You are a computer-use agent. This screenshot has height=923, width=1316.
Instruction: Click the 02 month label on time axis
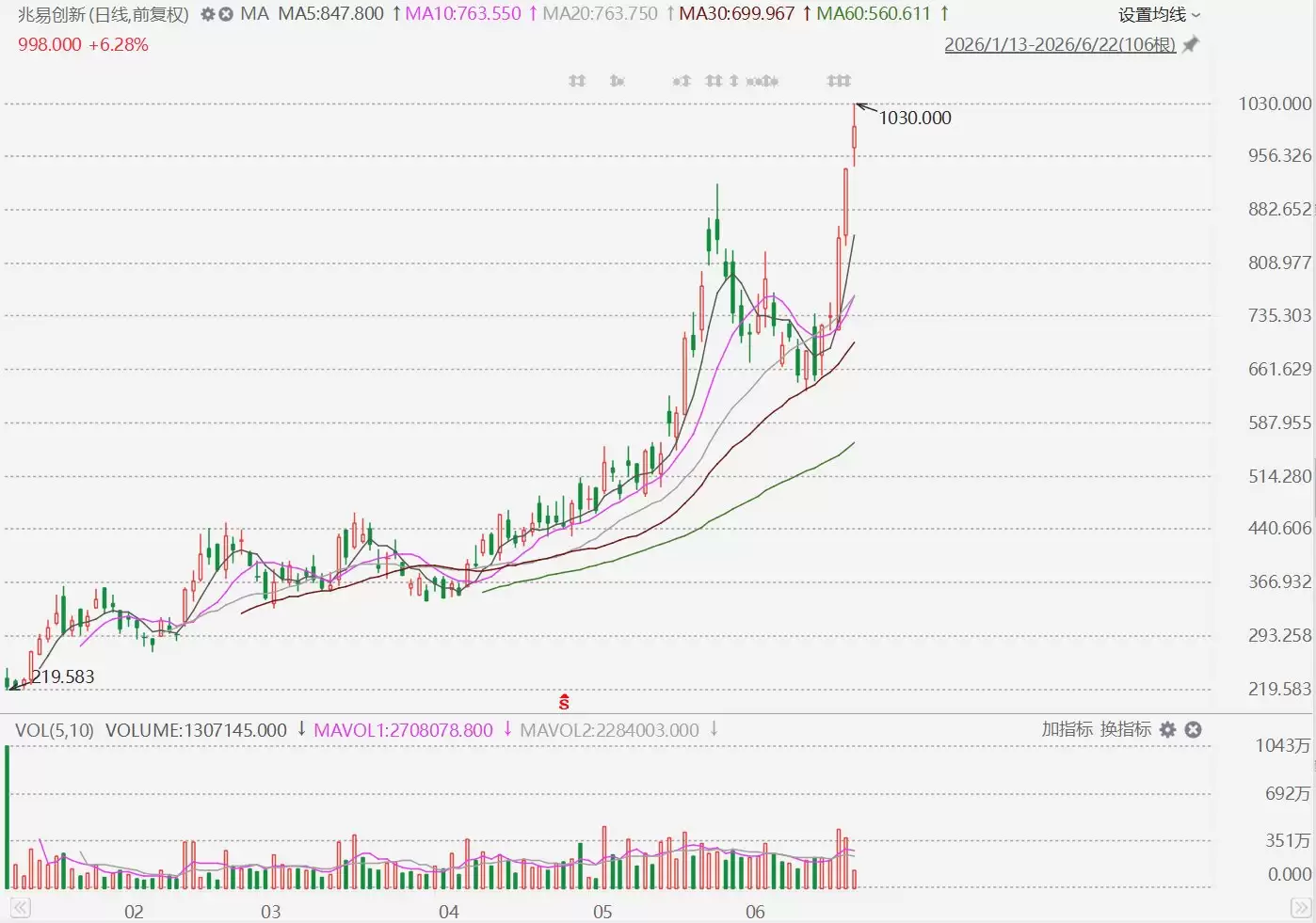point(134,912)
